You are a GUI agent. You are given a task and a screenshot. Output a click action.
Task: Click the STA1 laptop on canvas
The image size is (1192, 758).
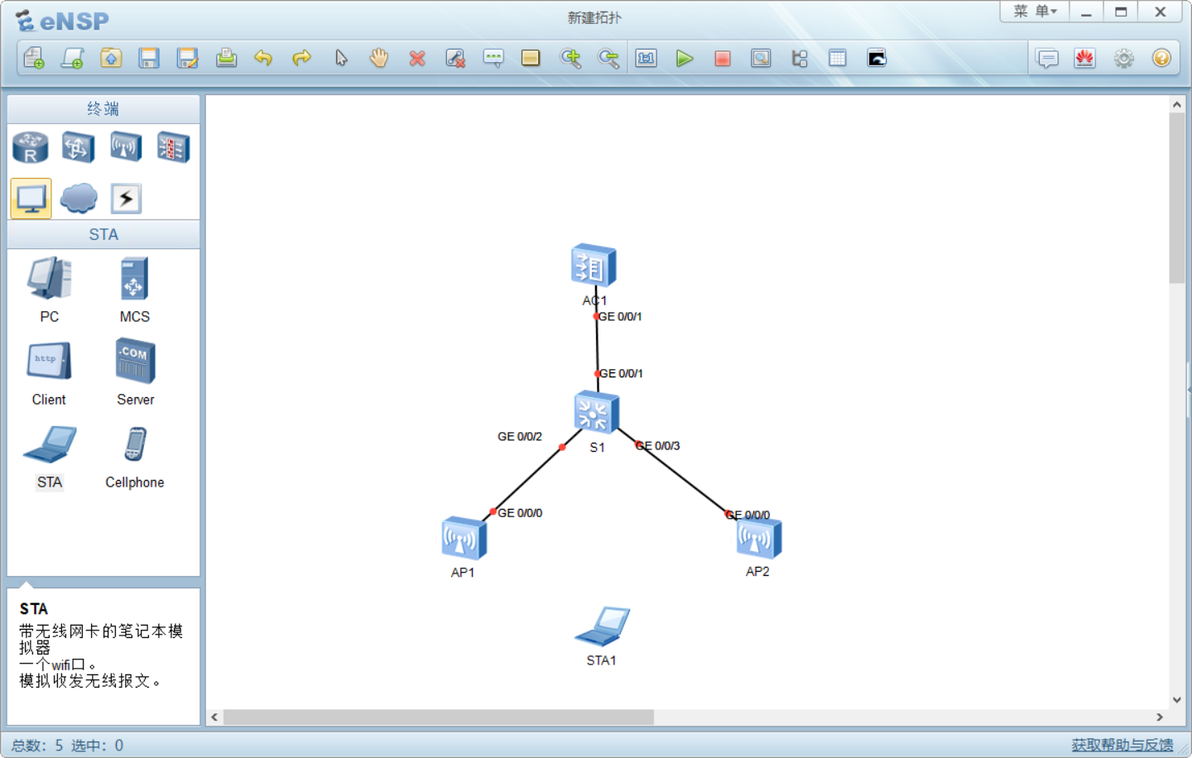tap(602, 626)
